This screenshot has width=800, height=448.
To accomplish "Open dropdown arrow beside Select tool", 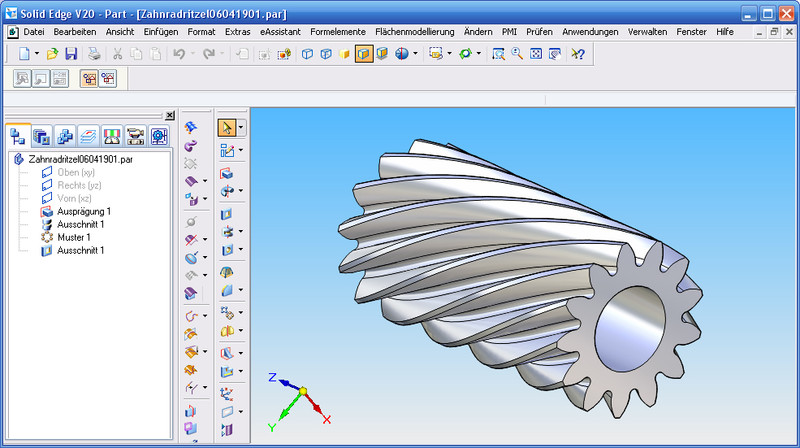I will coord(241,127).
